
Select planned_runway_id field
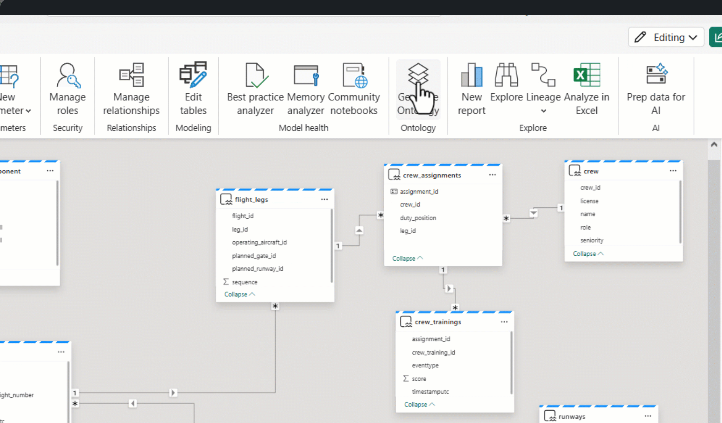coord(257,269)
